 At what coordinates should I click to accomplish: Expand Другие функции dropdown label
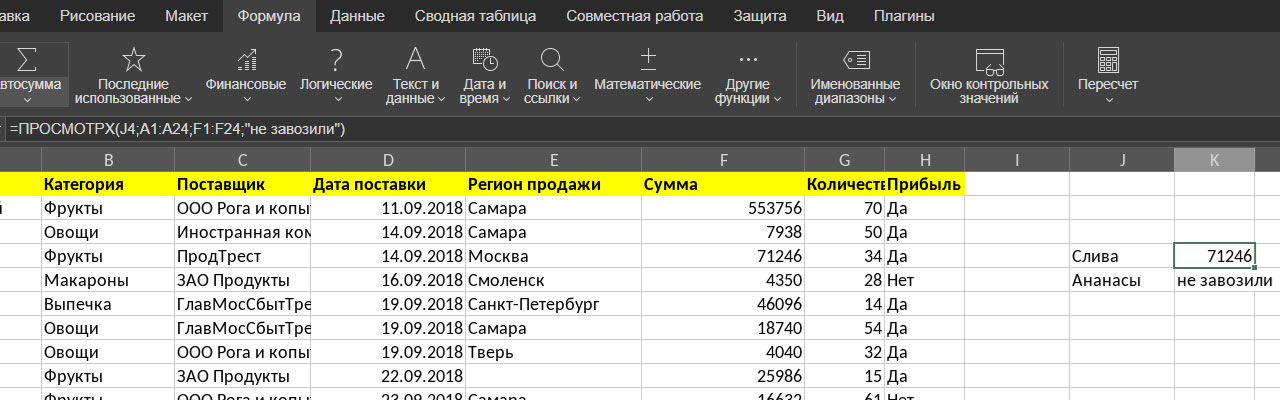748,91
